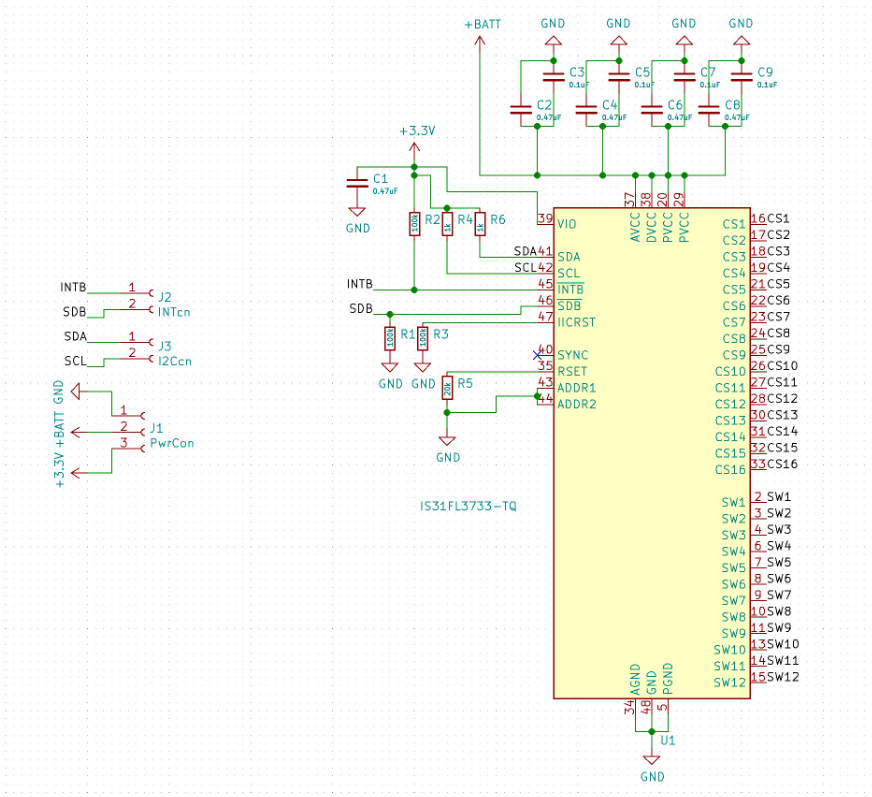Select the +3.3V power symbol above C1

(x=415, y=146)
